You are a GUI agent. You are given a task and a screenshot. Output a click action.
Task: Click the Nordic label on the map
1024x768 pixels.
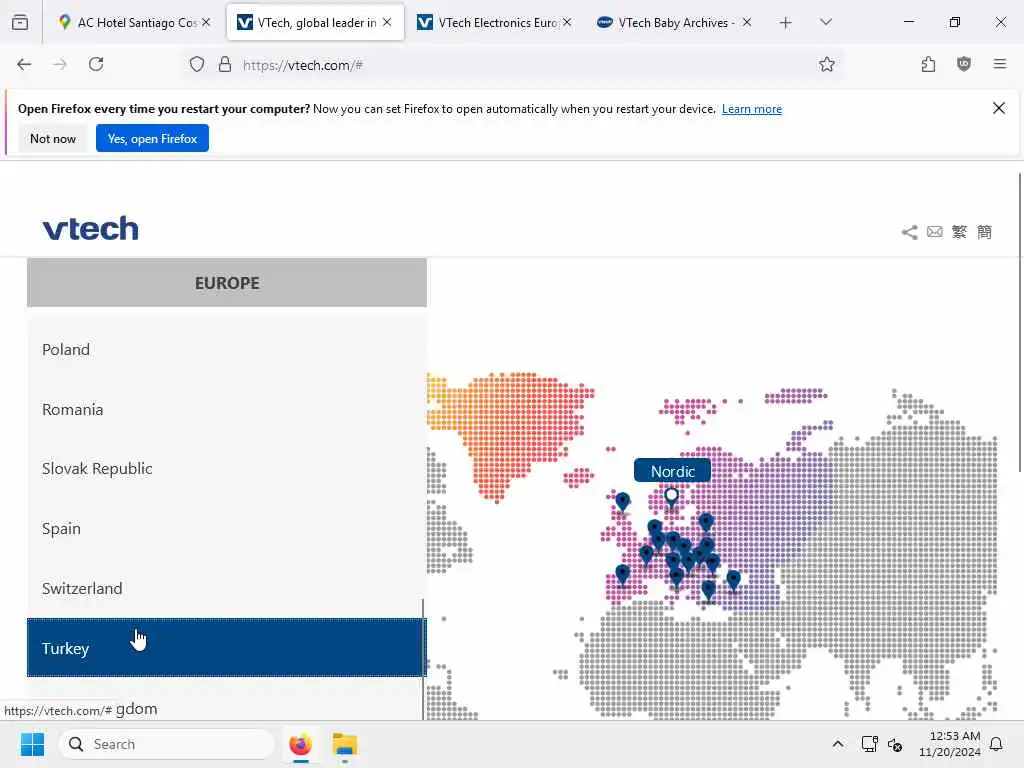pyautogui.click(x=672, y=471)
